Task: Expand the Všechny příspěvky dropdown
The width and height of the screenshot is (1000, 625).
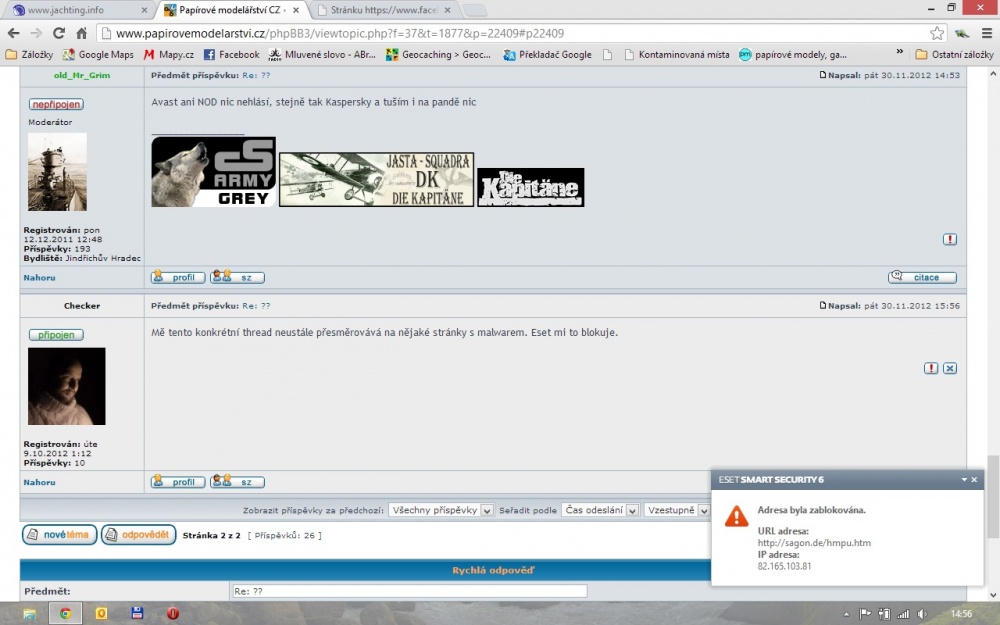Action: click(x=441, y=510)
